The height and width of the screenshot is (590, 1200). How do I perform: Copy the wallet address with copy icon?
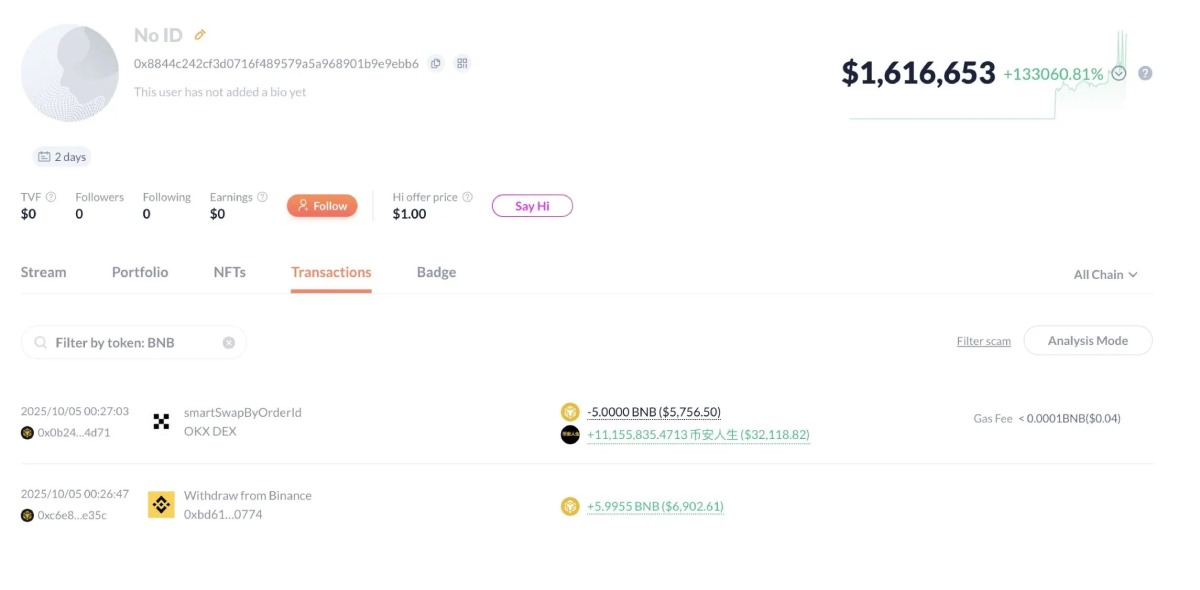(x=436, y=63)
